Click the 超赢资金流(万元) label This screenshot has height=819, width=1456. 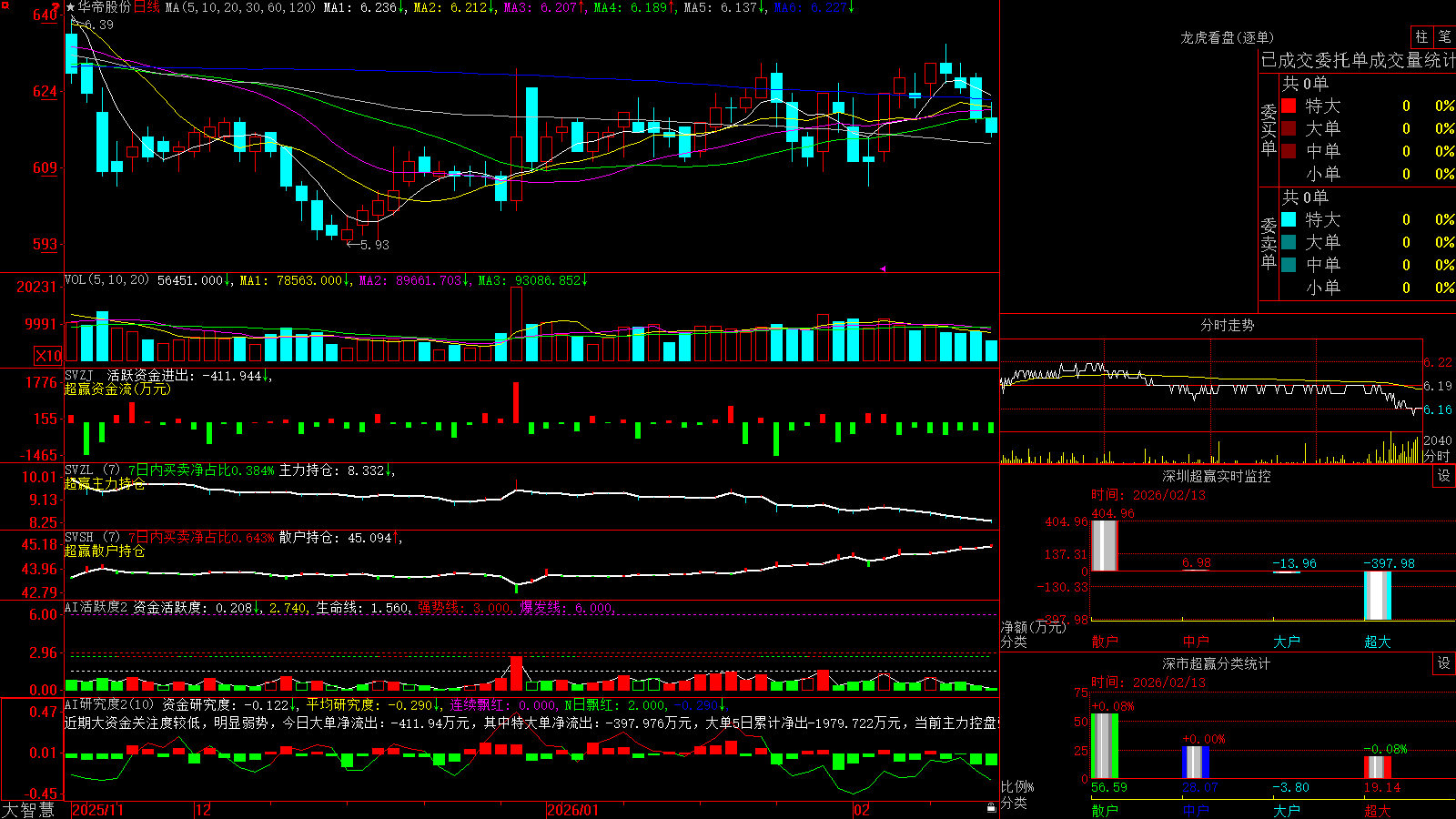pyautogui.click(x=117, y=389)
